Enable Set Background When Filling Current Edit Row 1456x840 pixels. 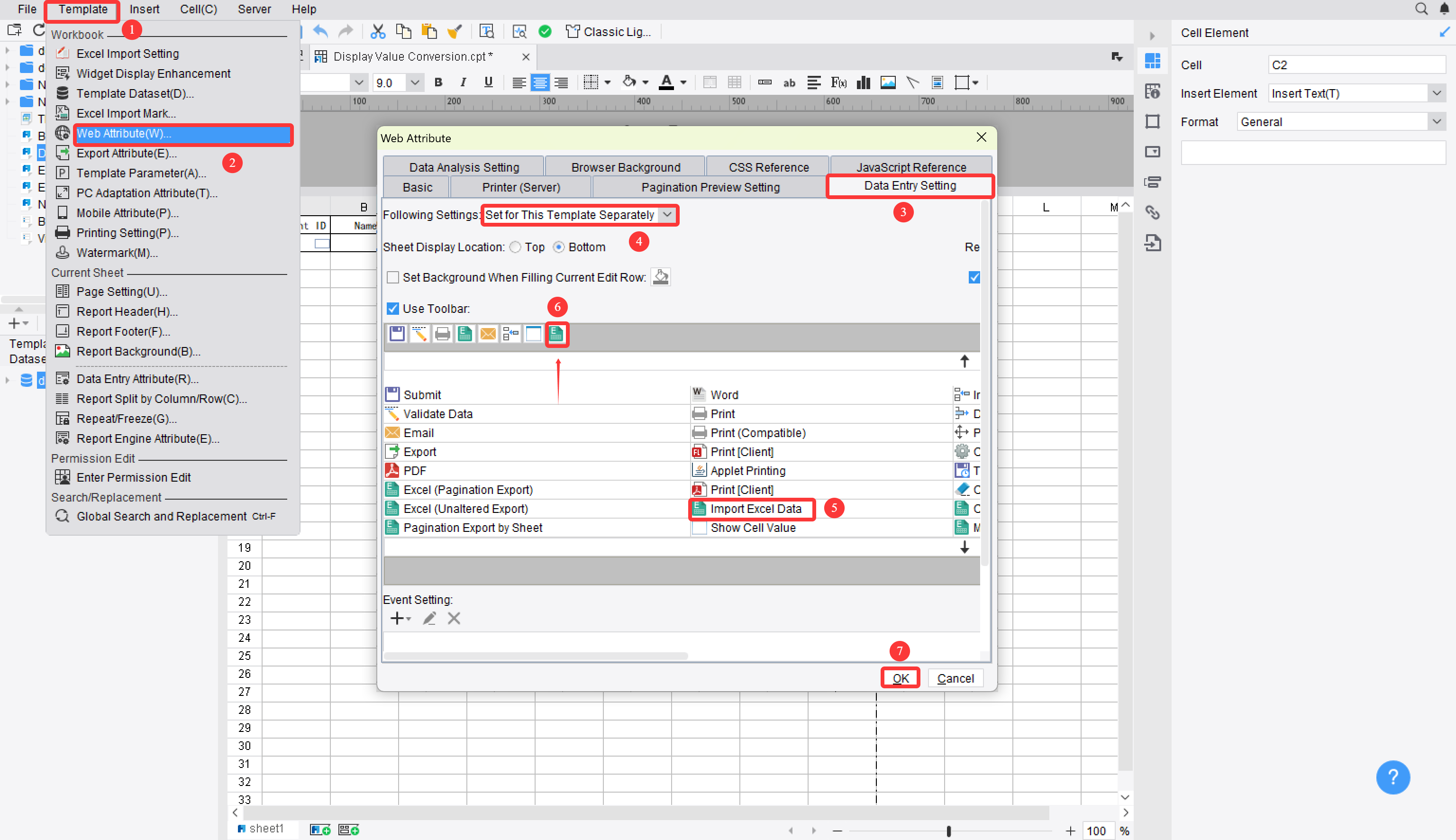[x=393, y=277]
